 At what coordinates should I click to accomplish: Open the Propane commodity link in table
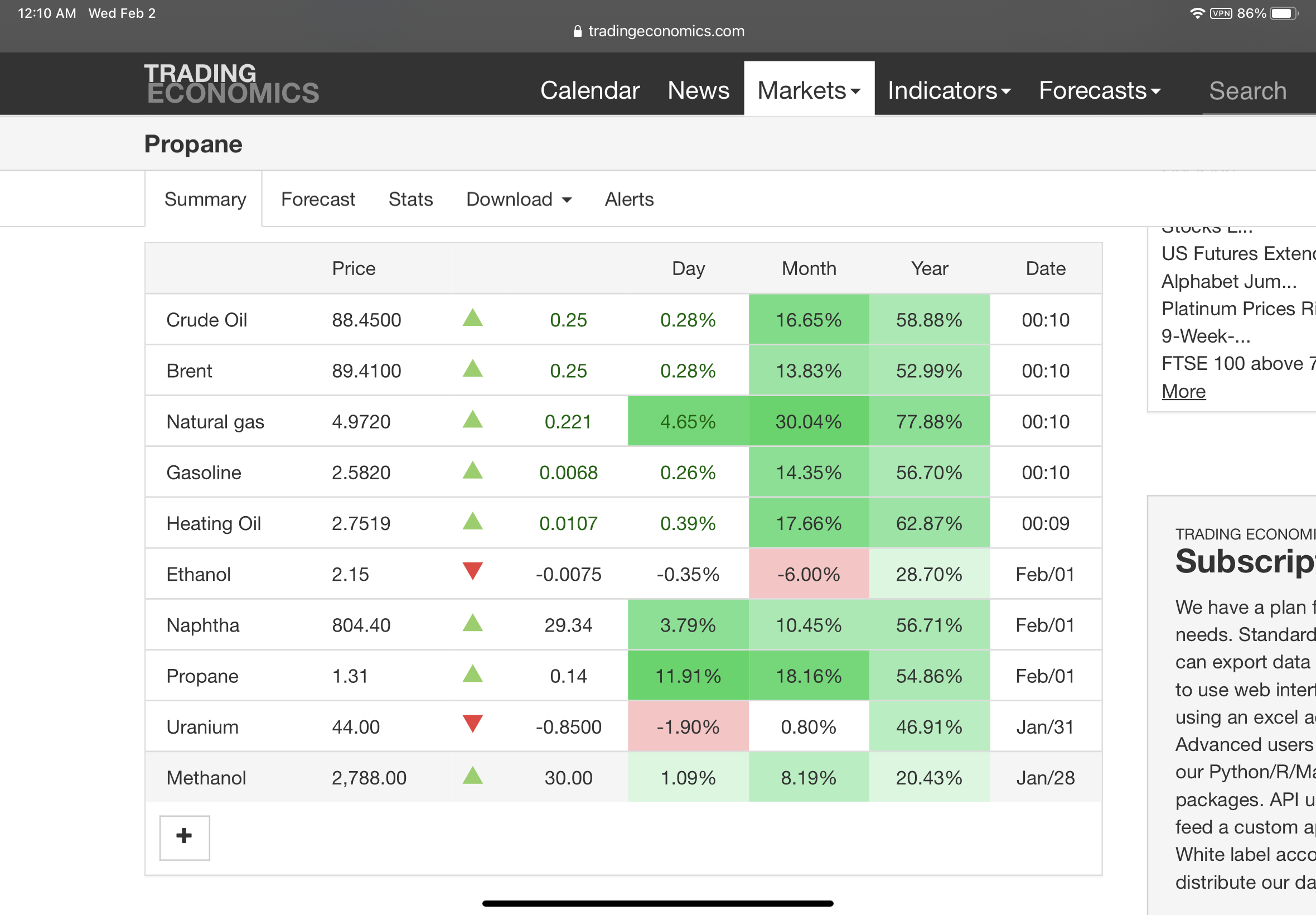[x=202, y=676]
